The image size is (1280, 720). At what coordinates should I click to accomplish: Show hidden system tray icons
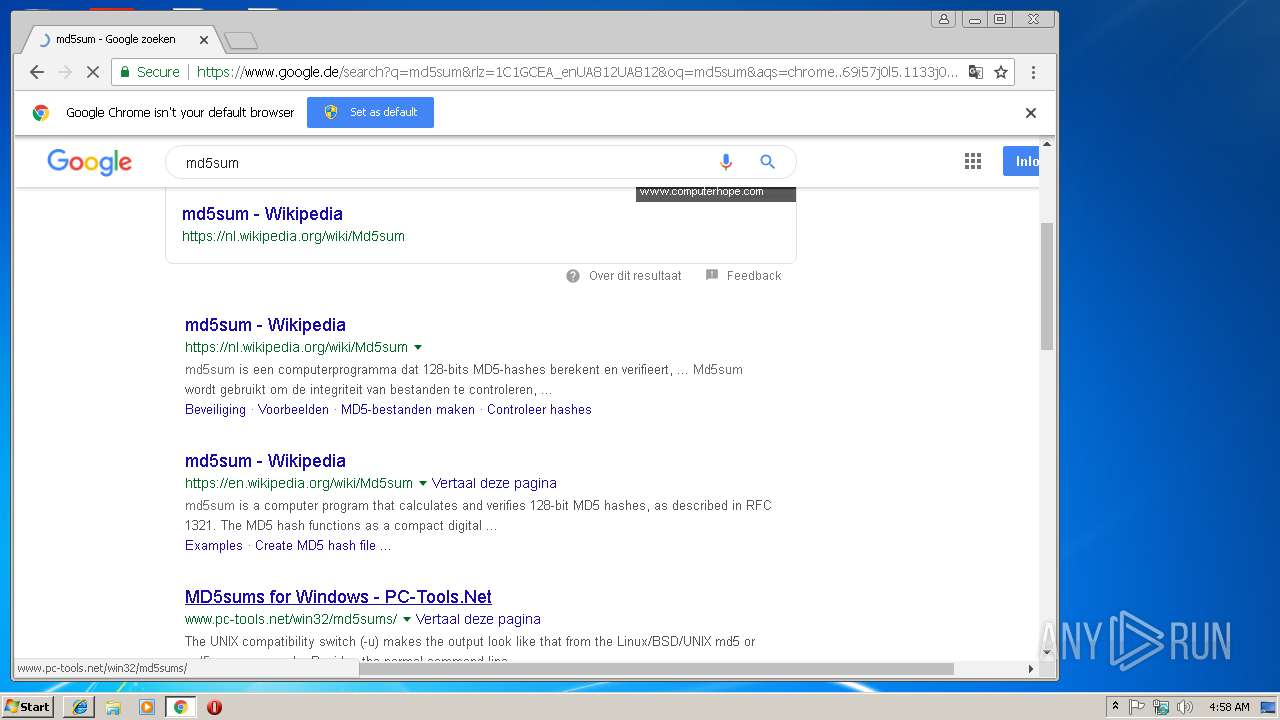pyautogui.click(x=1115, y=707)
